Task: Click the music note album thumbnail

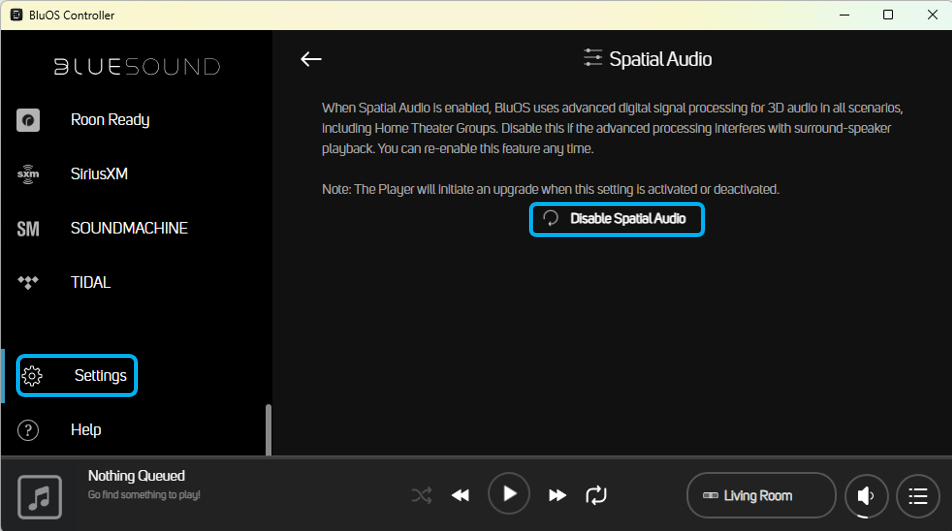Action: [x=40, y=496]
